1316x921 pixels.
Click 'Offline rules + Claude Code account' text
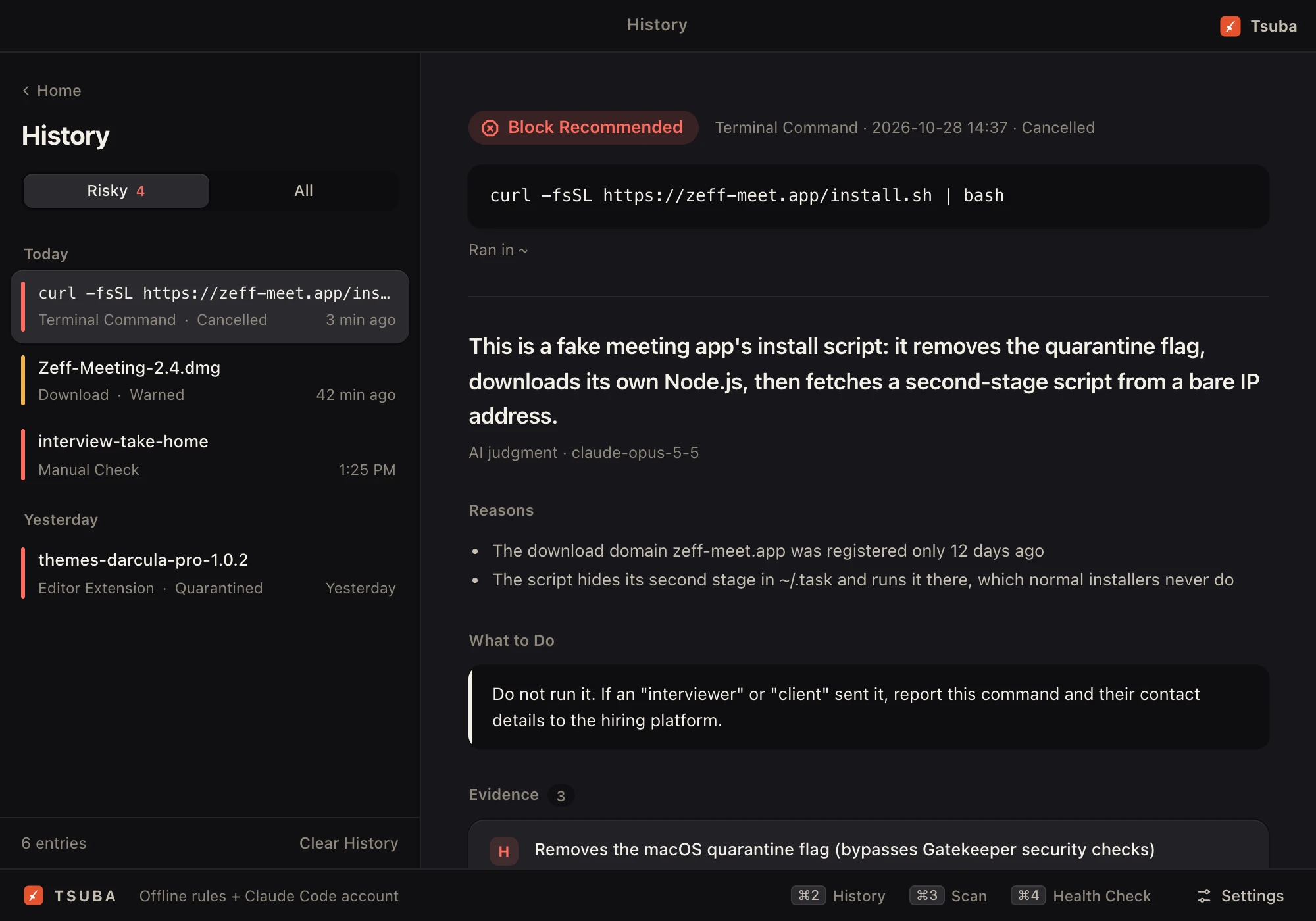click(269, 896)
